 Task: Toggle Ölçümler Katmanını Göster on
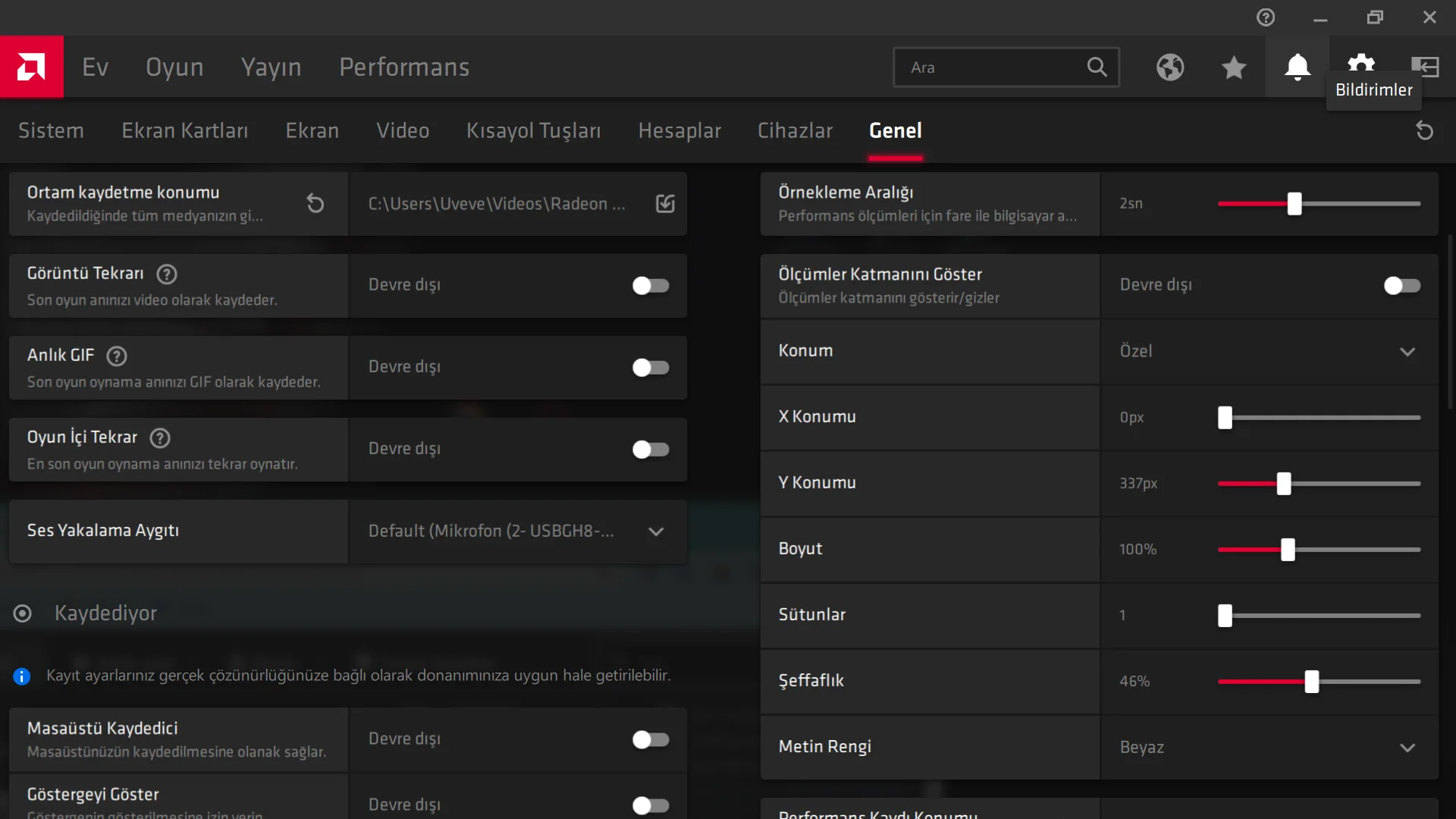(x=1401, y=285)
